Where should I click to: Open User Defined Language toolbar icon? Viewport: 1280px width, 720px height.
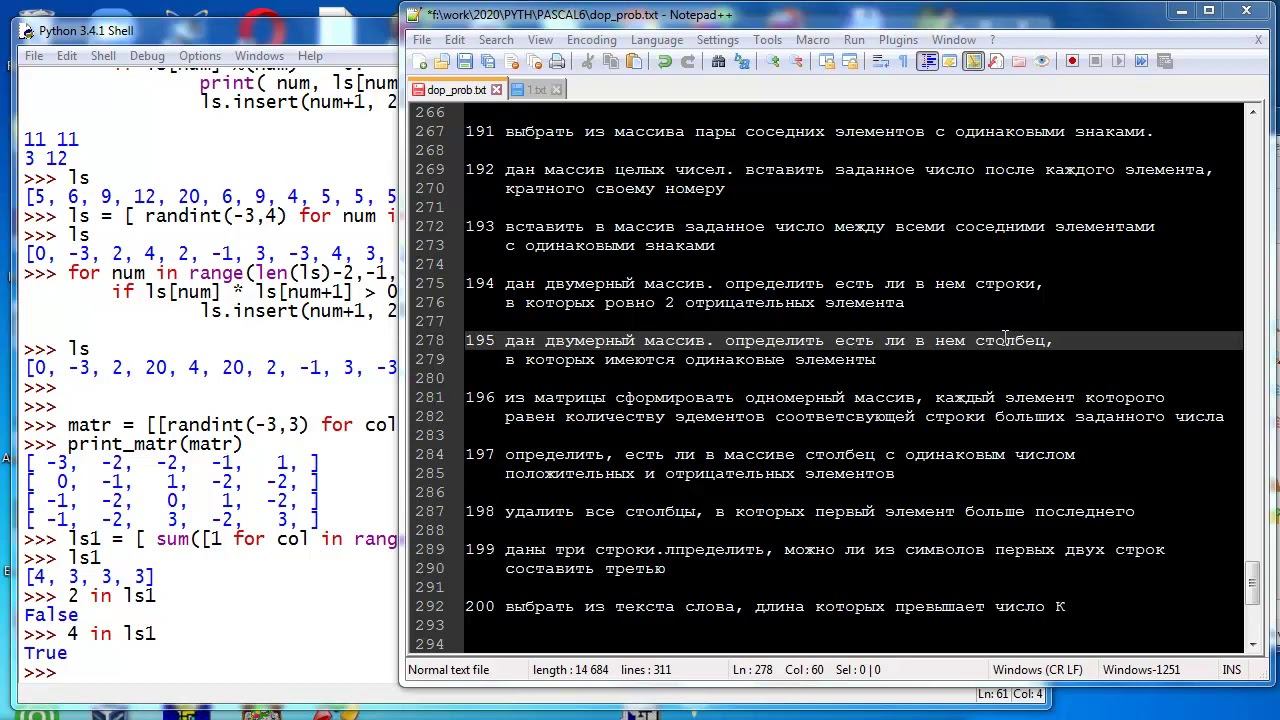(950, 61)
